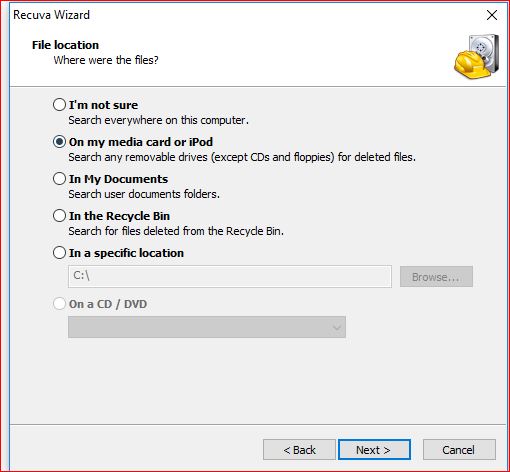Click the Browse... button
Viewport: 510px width, 472px height.
click(x=436, y=276)
